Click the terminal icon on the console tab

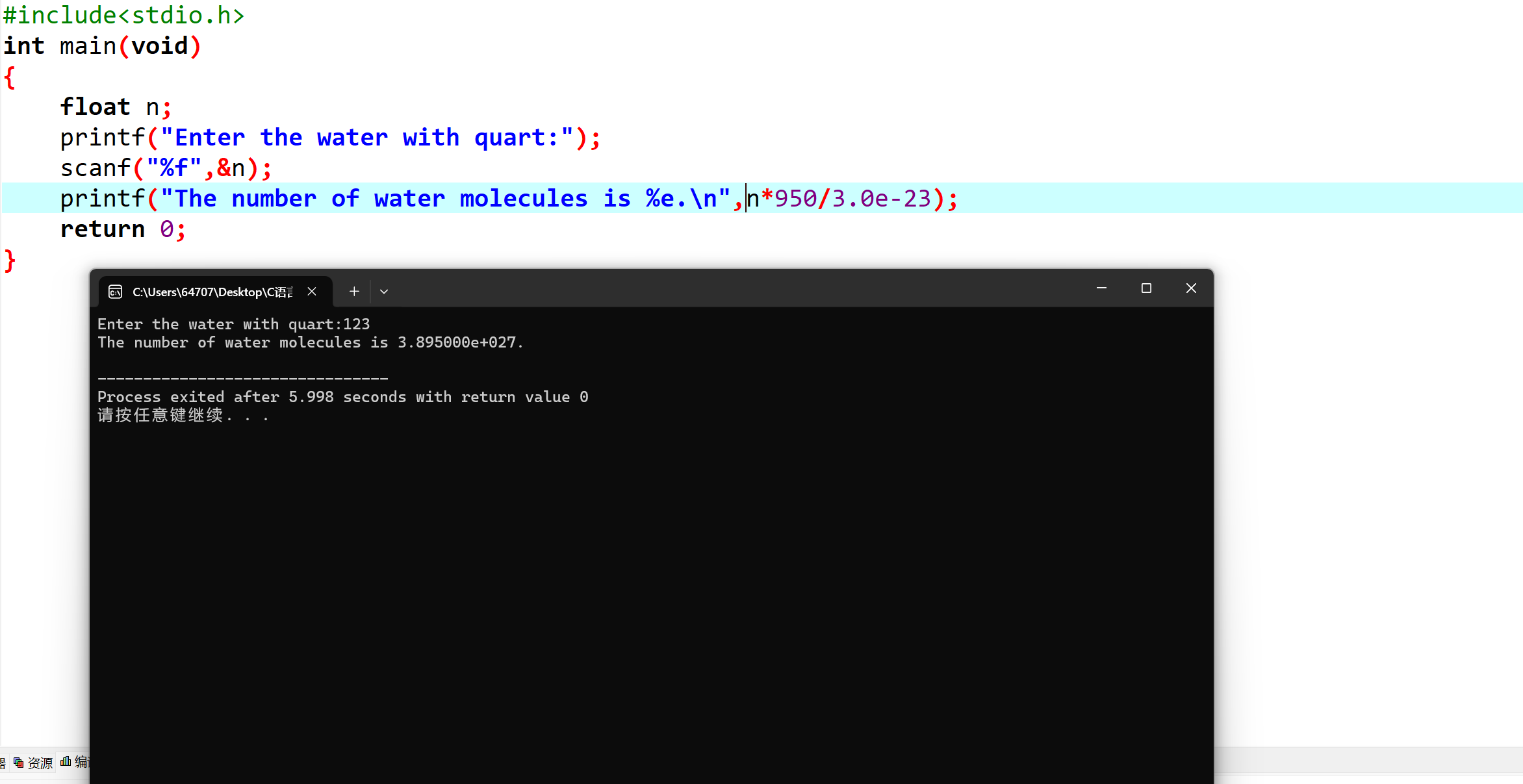[x=116, y=292]
